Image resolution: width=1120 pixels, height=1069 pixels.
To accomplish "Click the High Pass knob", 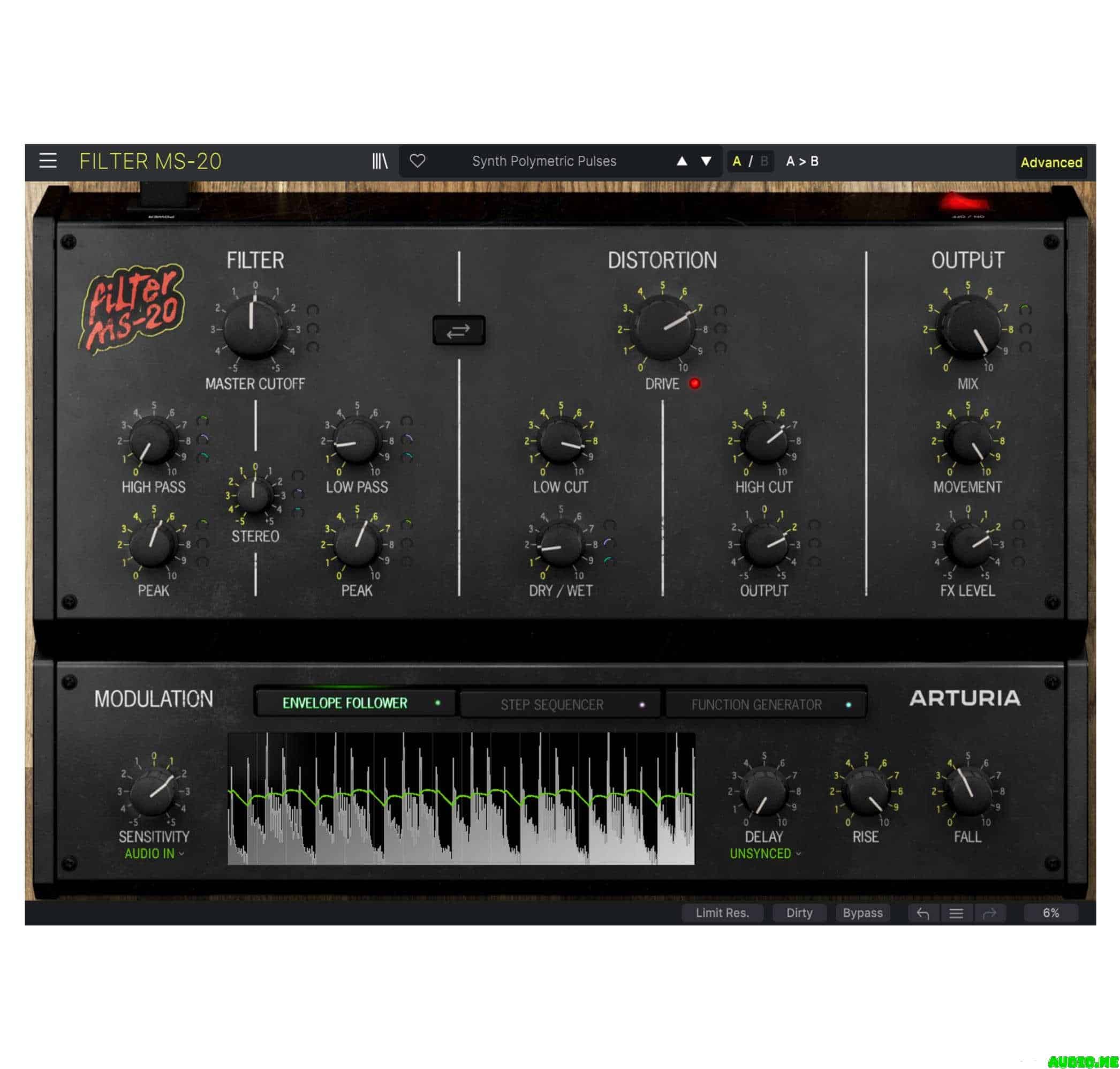I will click(x=153, y=440).
